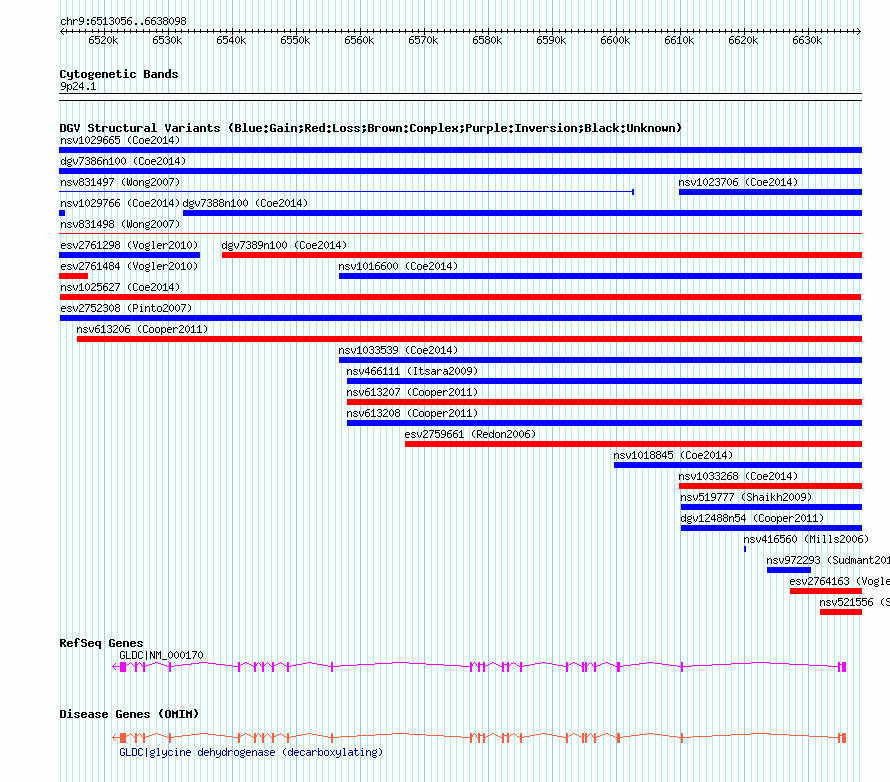Click chr9:6513056..6638098 coordinates label
This screenshot has height=782, width=890.
(x=123, y=21)
